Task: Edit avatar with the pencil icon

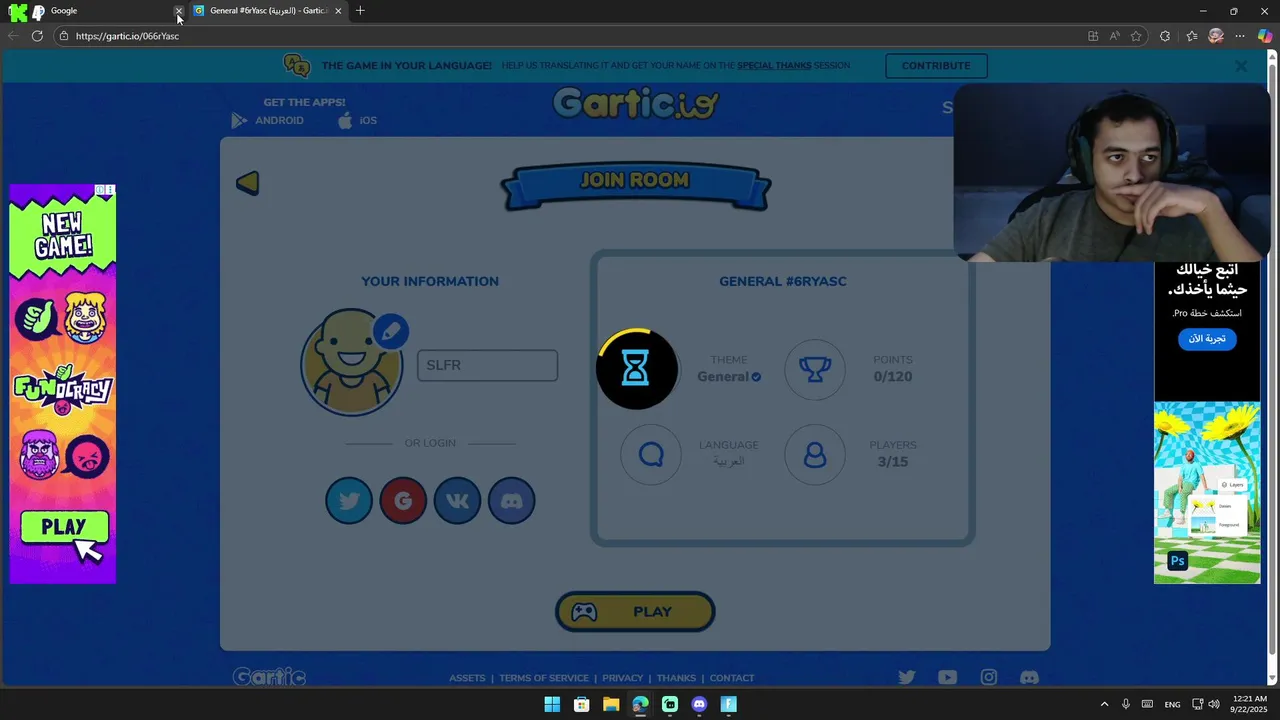Action: (x=390, y=331)
